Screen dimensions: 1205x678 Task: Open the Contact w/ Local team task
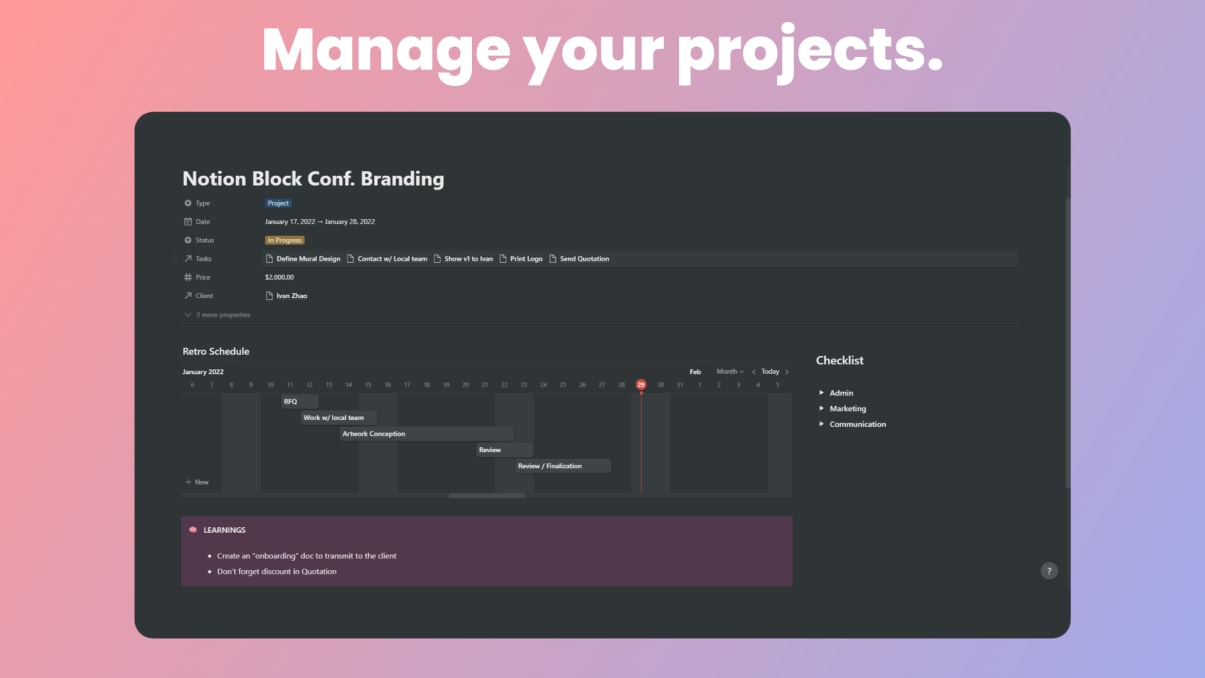[x=387, y=258]
